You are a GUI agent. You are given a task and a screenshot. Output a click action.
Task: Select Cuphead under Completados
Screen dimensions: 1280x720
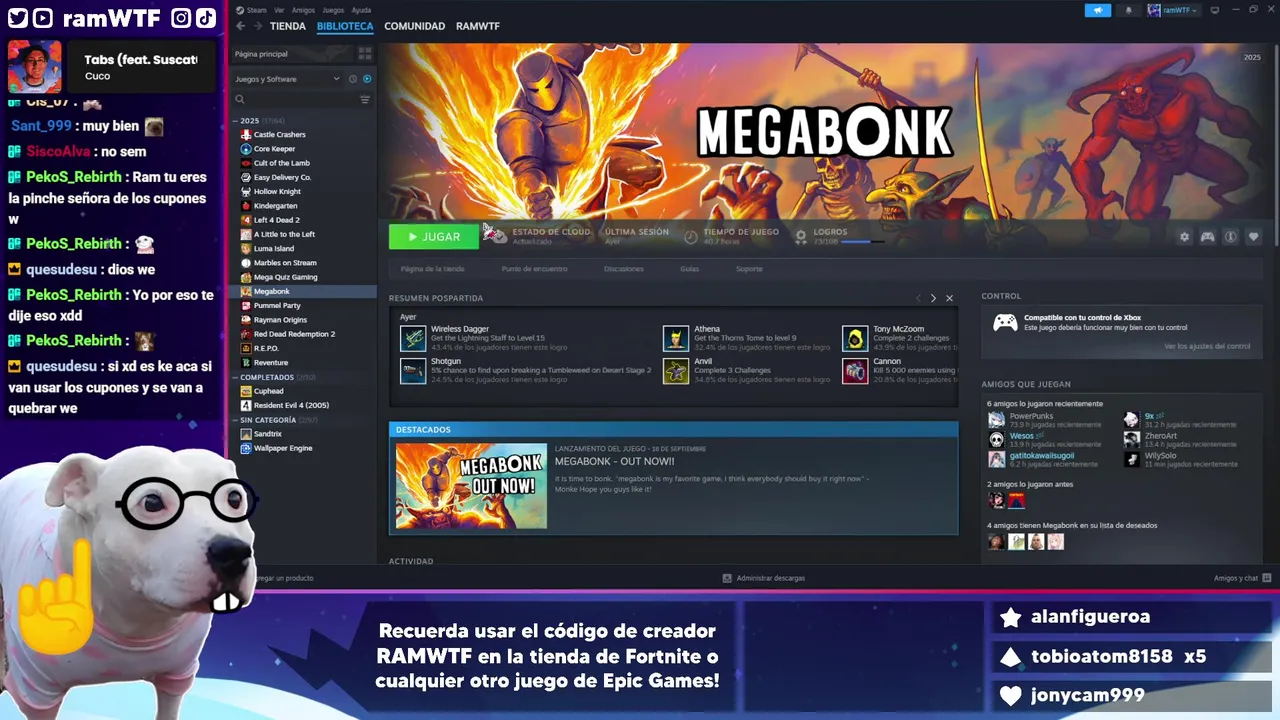point(268,391)
